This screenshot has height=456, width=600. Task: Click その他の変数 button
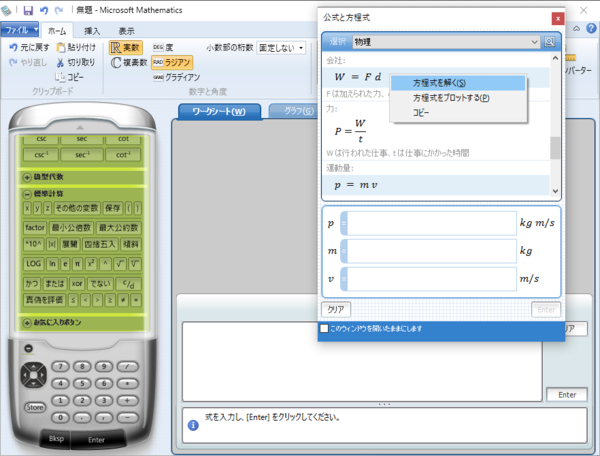tap(77, 208)
